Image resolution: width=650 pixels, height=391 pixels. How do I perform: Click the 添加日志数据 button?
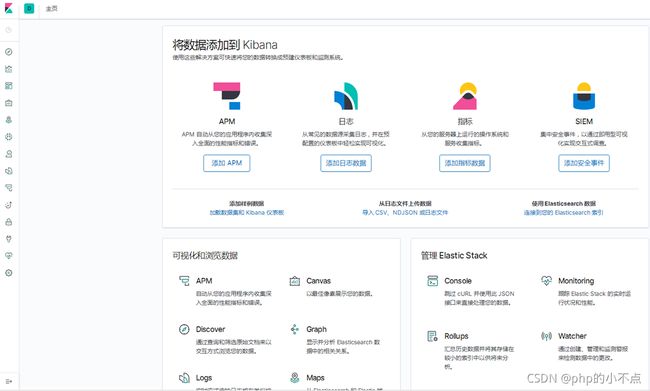pos(346,163)
